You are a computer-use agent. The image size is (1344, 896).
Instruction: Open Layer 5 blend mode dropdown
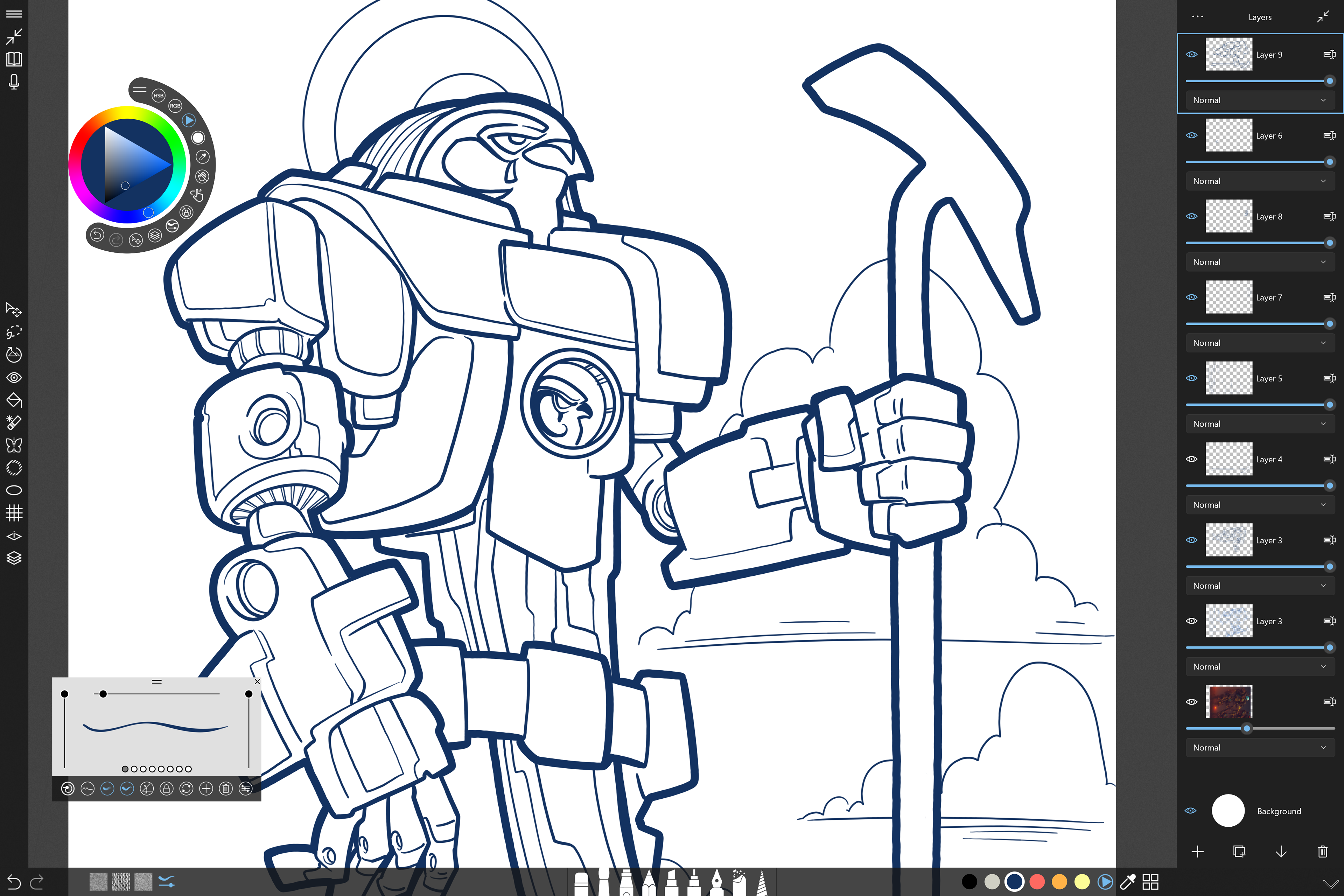point(1260,424)
